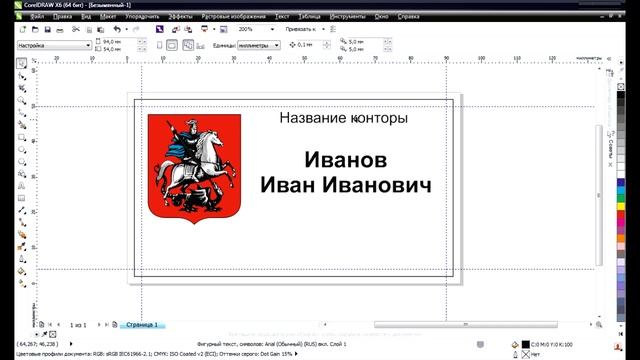This screenshot has width=640, height=360.
Task: Go to the next page arrow
Action: pyautogui.click(x=99, y=325)
